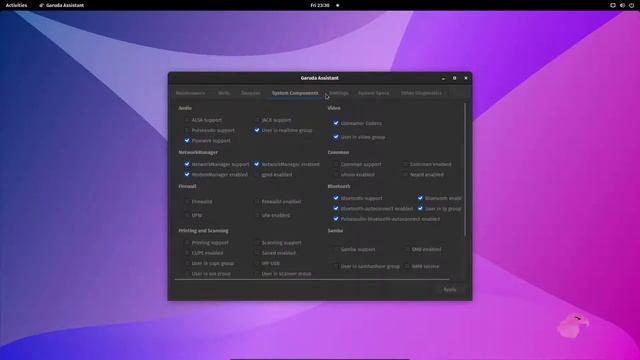
Task: Check Scanning support
Action: coord(257,242)
